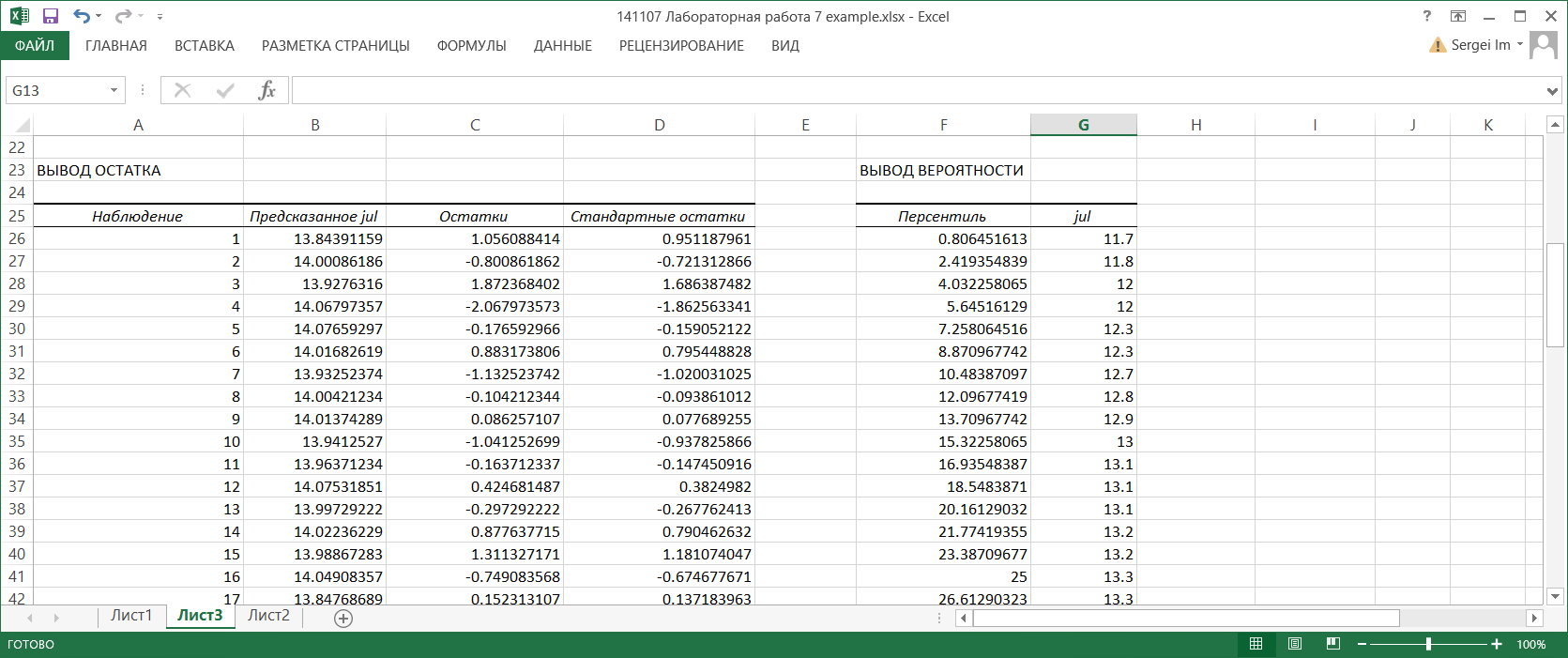
Task: Click inside the formula bar
Action: click(x=917, y=90)
